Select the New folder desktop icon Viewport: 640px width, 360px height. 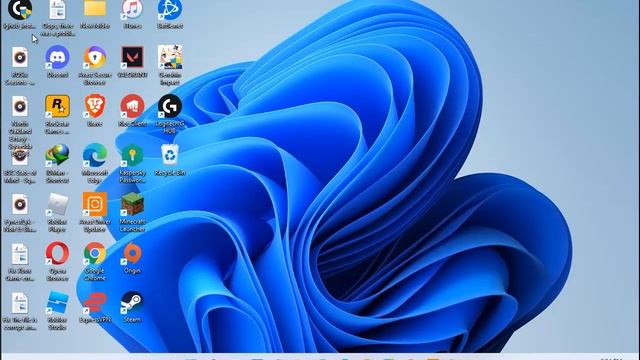95,12
